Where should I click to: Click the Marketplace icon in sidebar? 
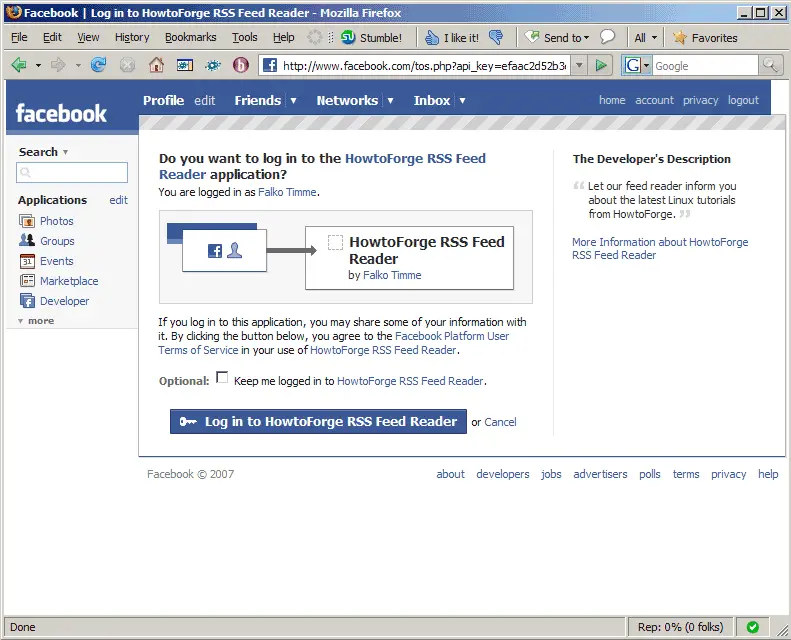pyautogui.click(x=27, y=281)
